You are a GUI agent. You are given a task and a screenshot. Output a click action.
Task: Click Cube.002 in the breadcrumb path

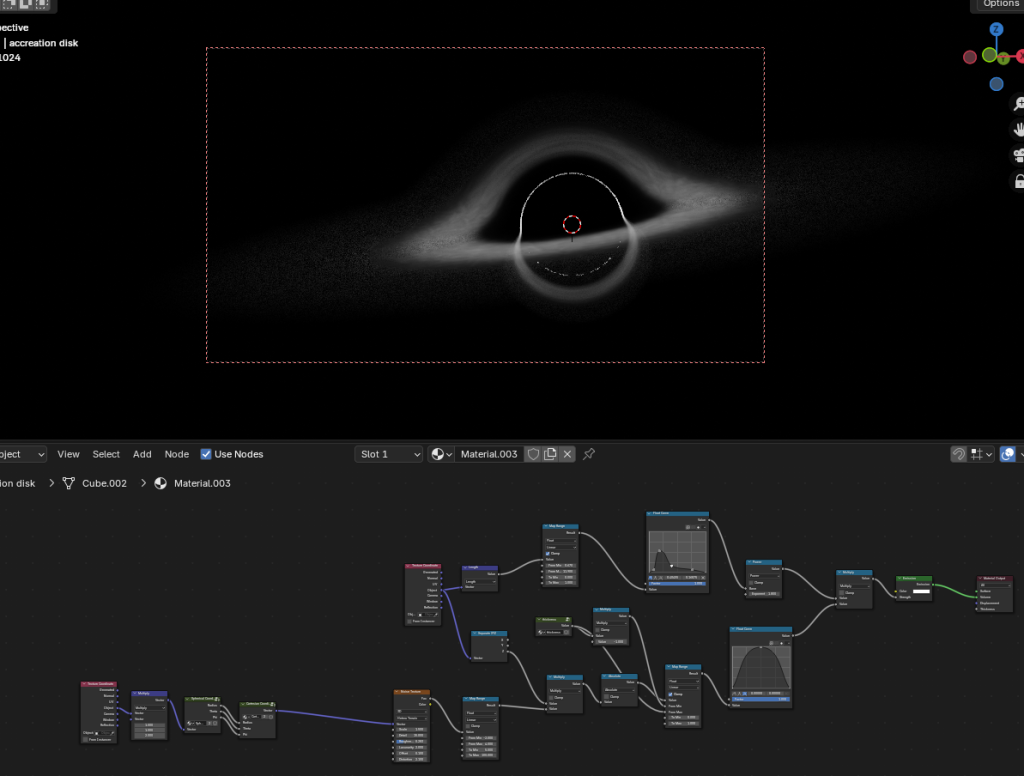pyautogui.click(x=104, y=483)
